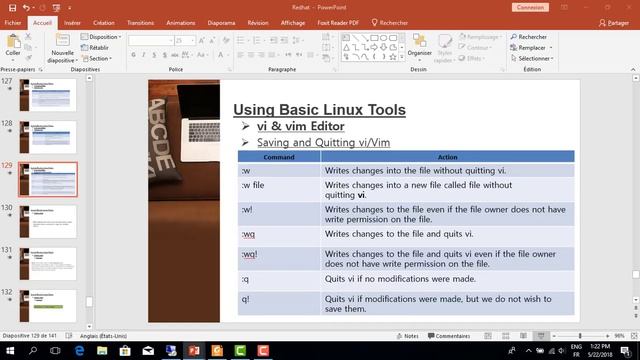Open Windows Start menu
Screen dimensions: 640x360
(10, 351)
